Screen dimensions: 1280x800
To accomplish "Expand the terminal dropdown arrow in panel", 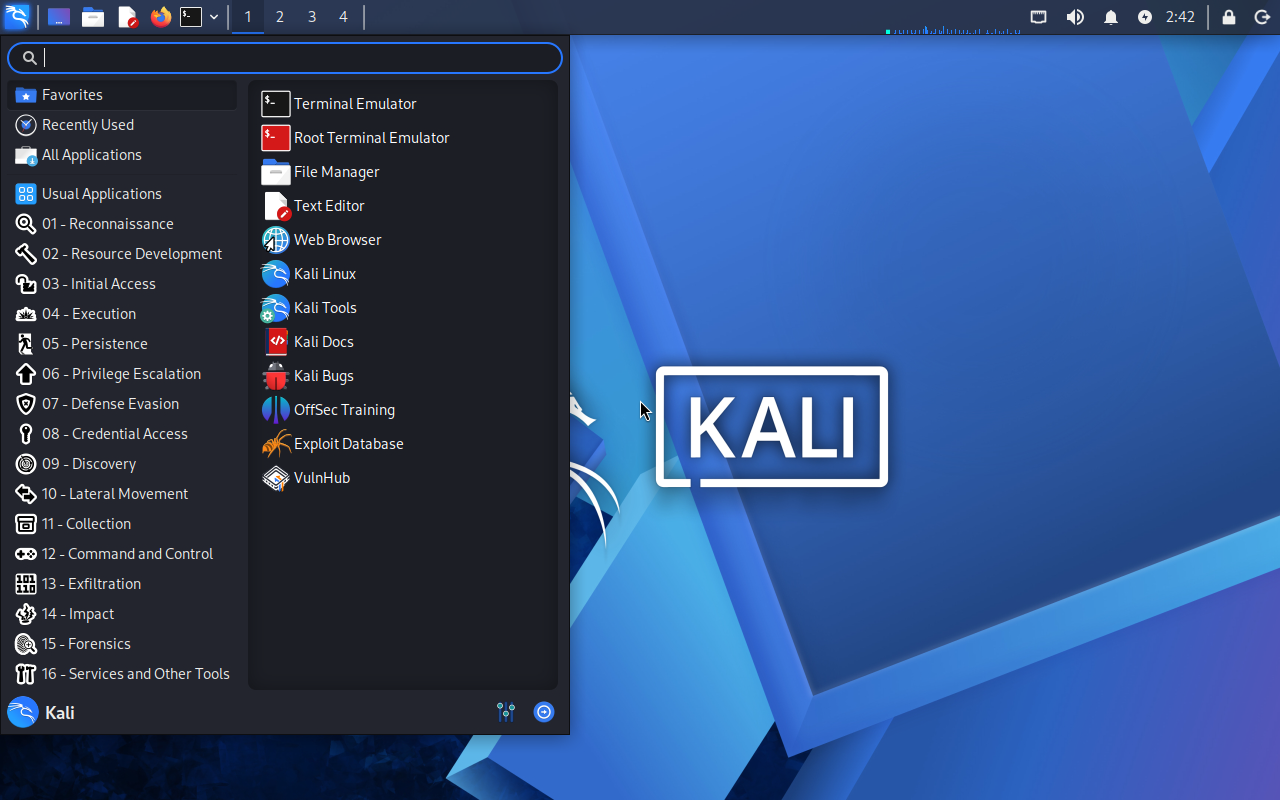I will coord(214,17).
